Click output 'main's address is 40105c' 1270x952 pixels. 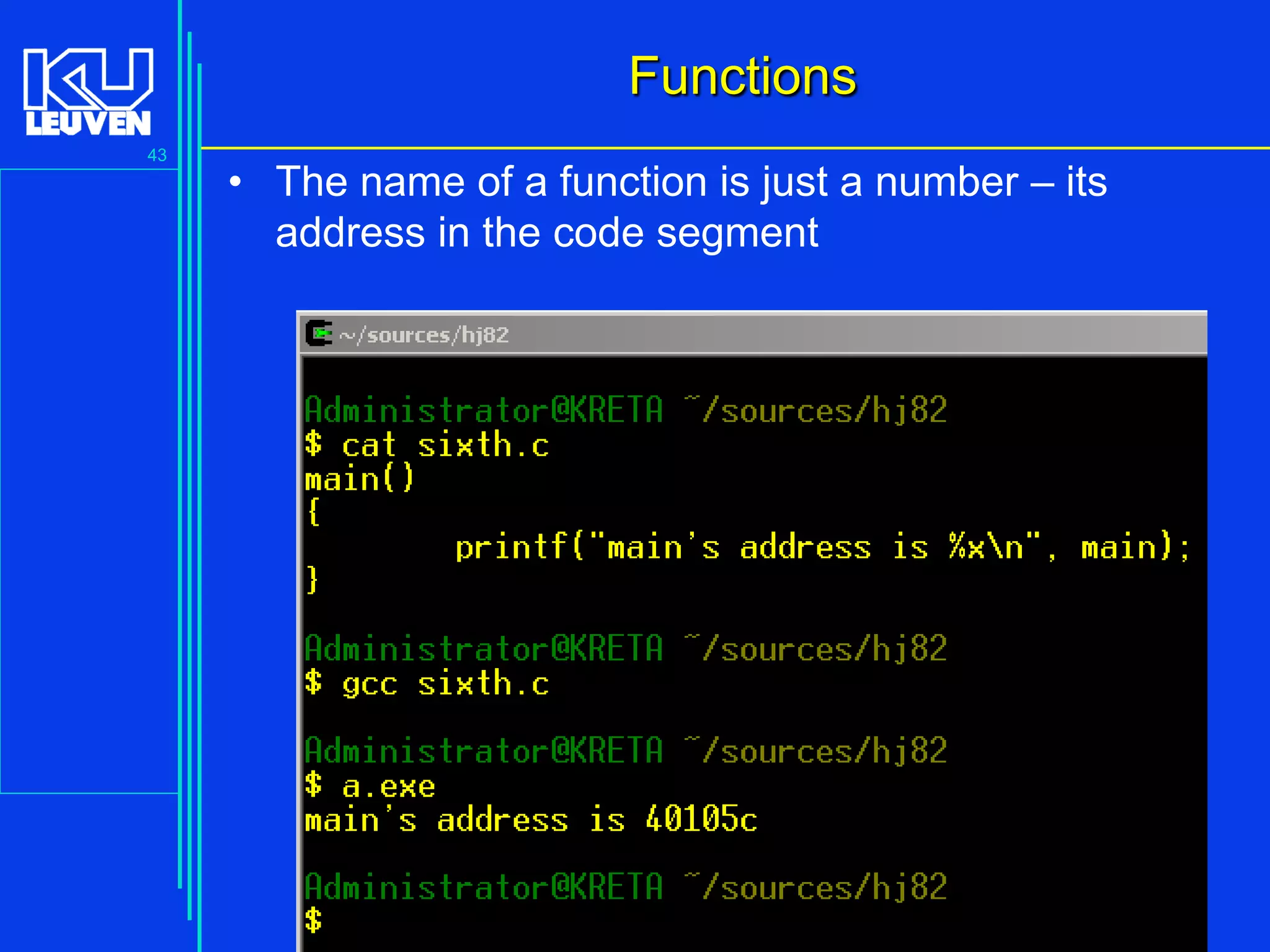click(x=531, y=820)
